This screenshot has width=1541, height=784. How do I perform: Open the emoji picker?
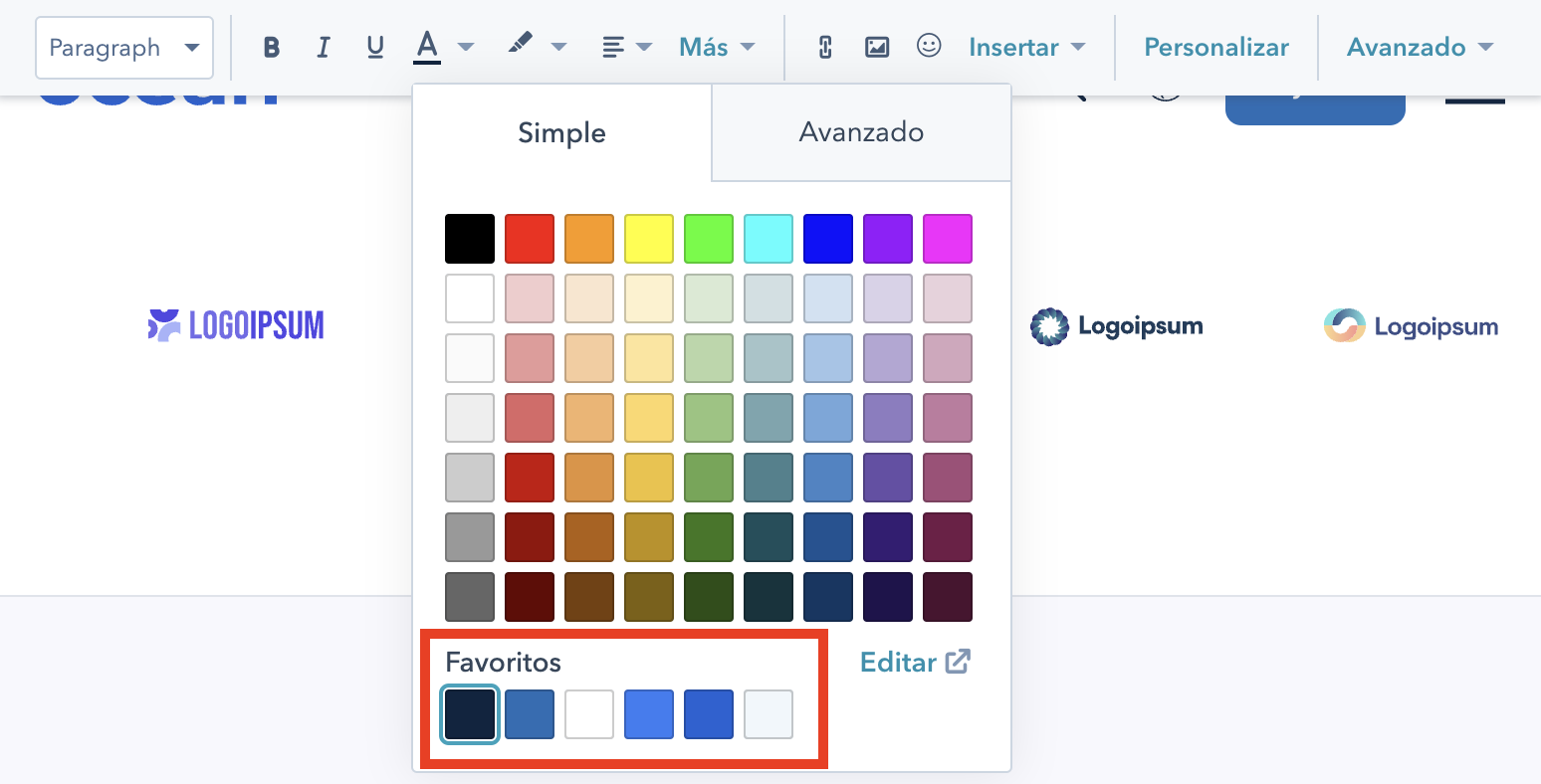point(929,46)
